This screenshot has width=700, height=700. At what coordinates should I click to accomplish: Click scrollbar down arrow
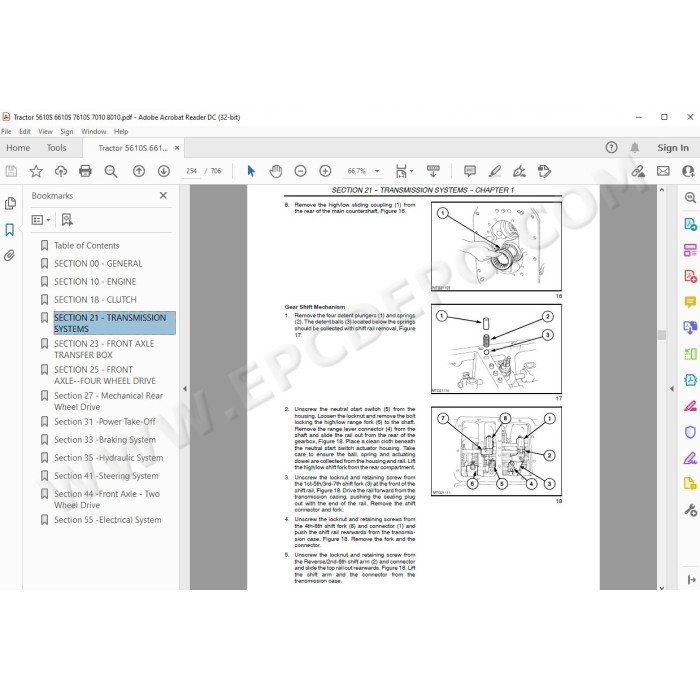662,588
